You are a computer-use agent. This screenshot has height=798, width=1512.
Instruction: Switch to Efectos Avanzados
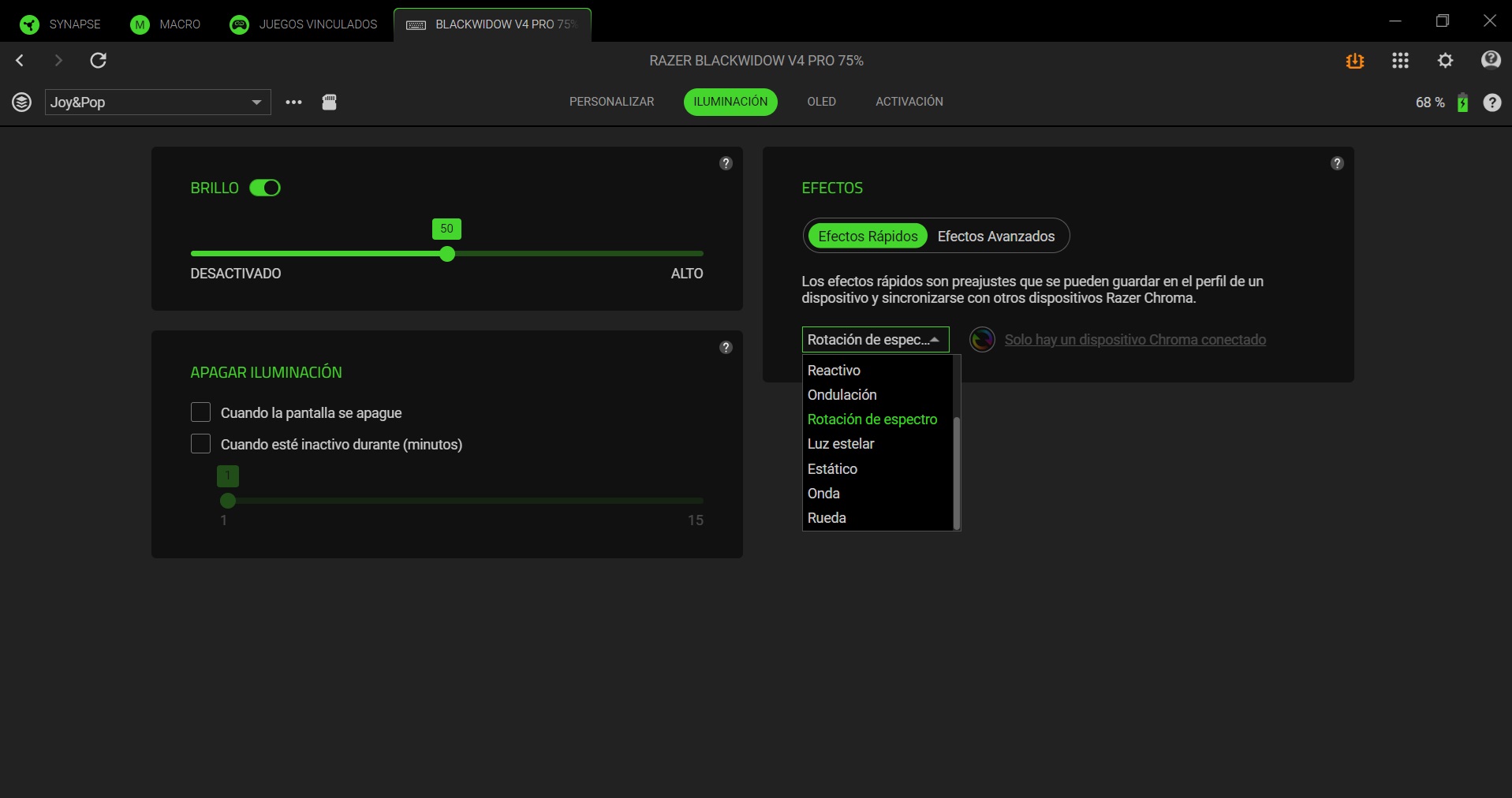point(995,237)
